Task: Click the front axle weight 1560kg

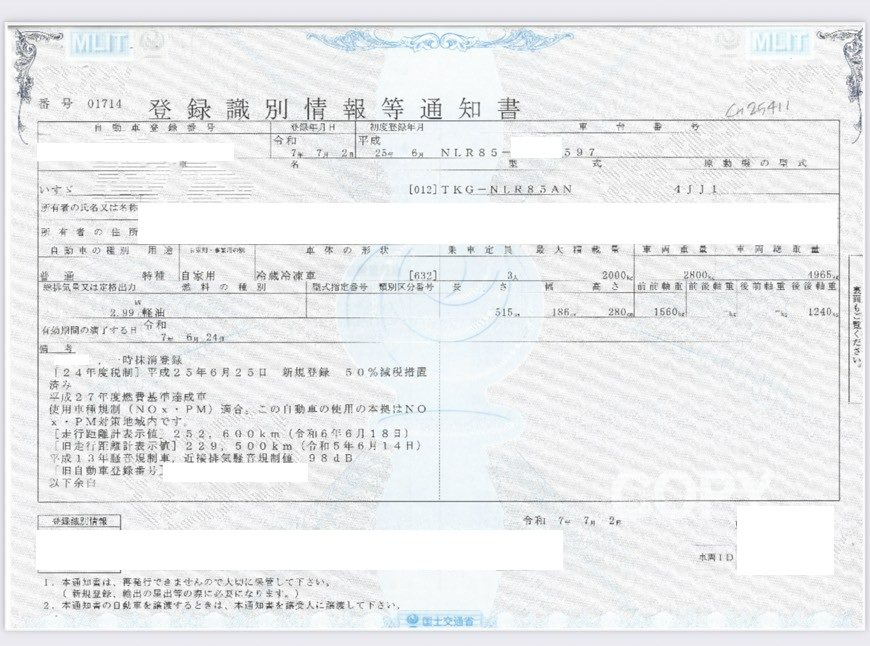Action: pos(656,312)
